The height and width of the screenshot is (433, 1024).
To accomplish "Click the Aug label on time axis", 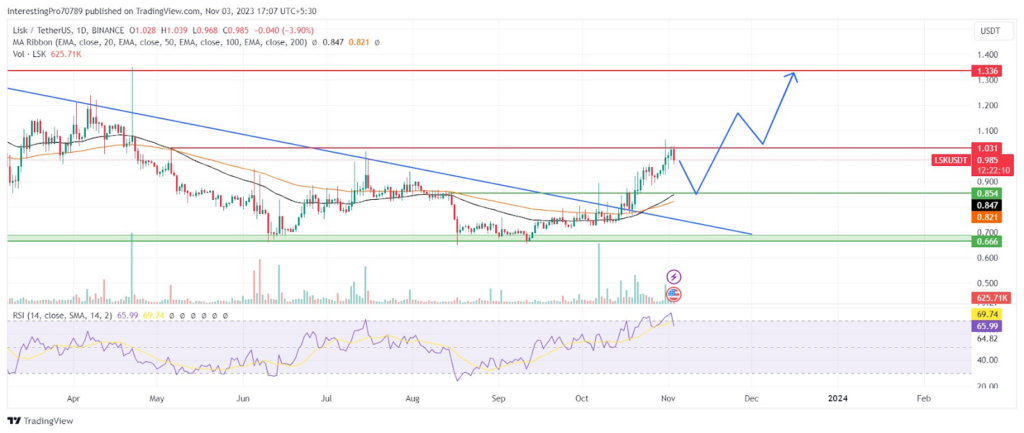I will click(x=412, y=397).
